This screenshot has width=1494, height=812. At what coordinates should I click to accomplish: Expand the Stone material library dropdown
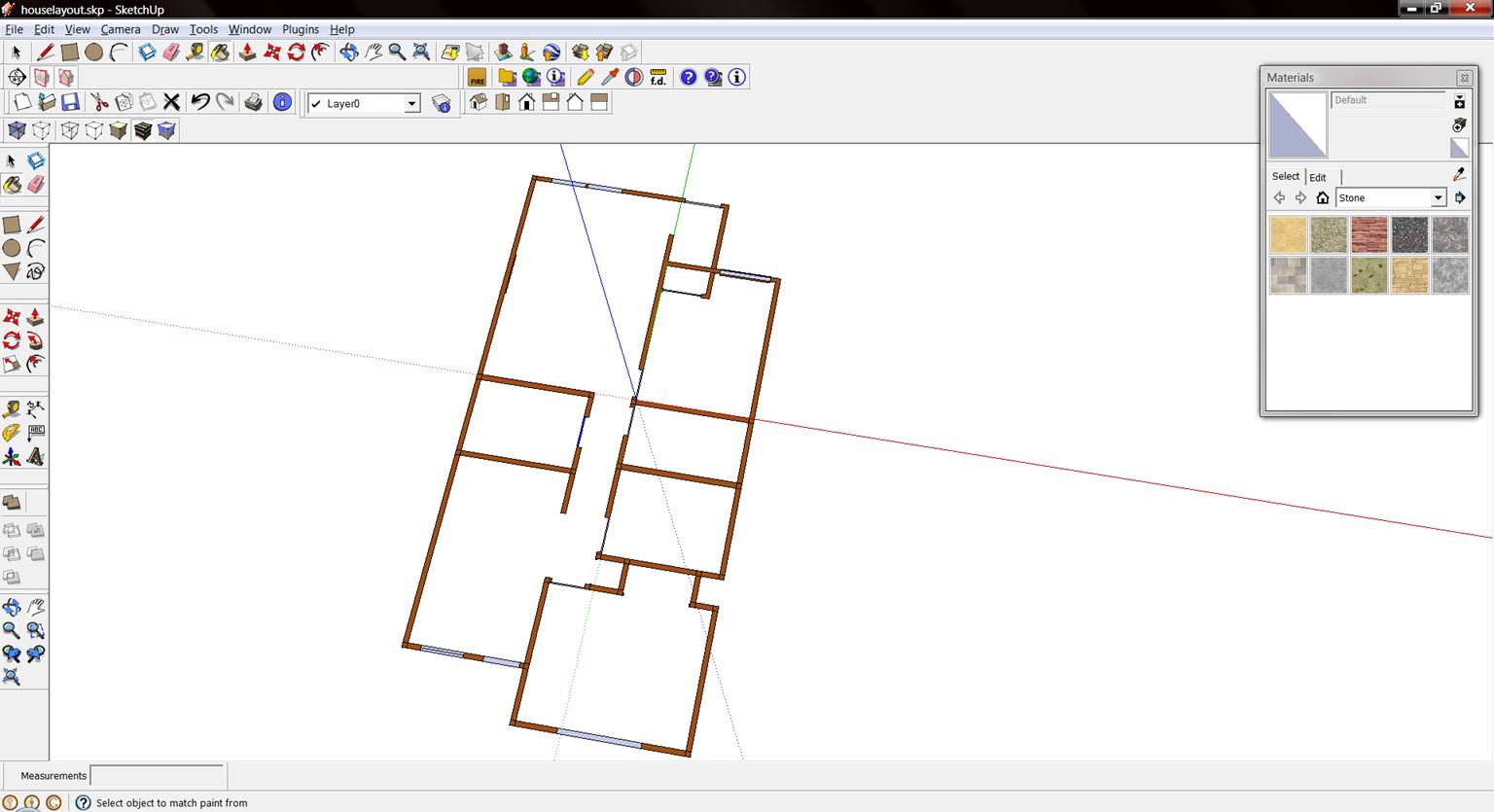coord(1438,197)
